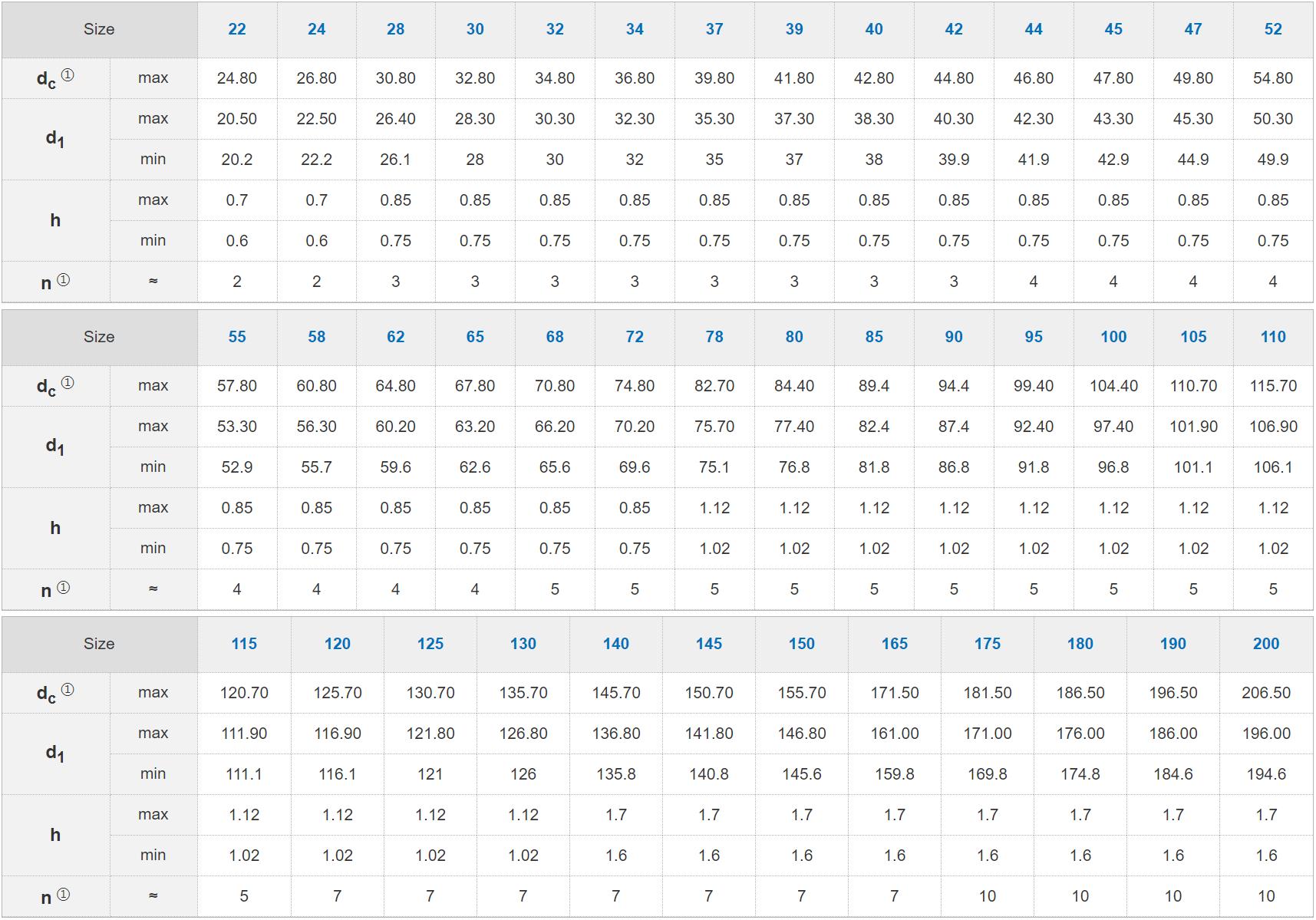Open the size 52 link

tap(1272, 29)
